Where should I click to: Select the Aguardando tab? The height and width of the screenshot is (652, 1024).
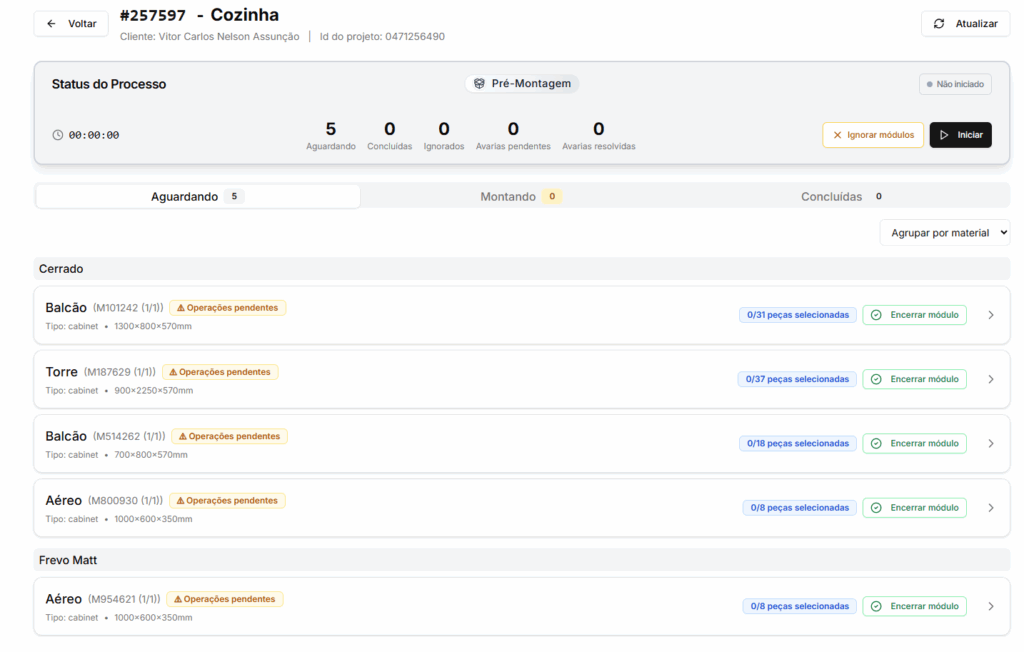[198, 197]
